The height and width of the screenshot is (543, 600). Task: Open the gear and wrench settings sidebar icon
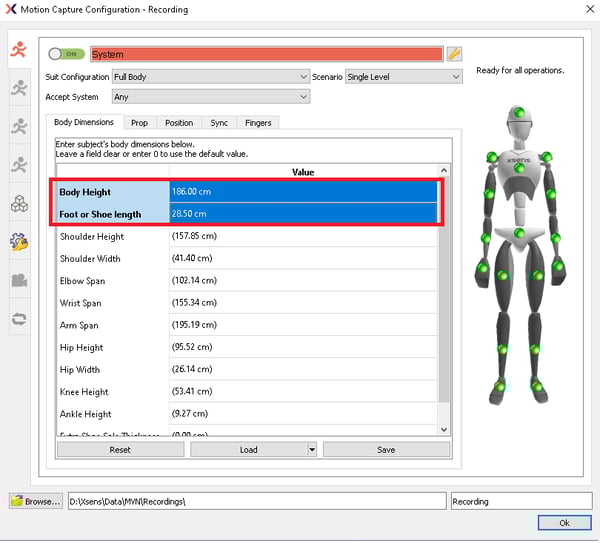click(x=19, y=241)
